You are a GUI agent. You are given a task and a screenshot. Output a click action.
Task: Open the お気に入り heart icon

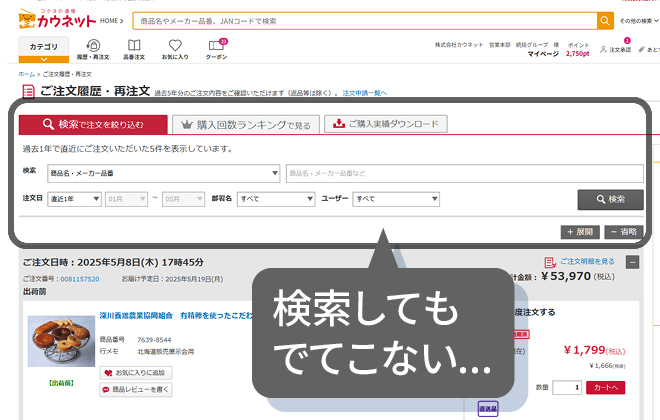tap(174, 49)
